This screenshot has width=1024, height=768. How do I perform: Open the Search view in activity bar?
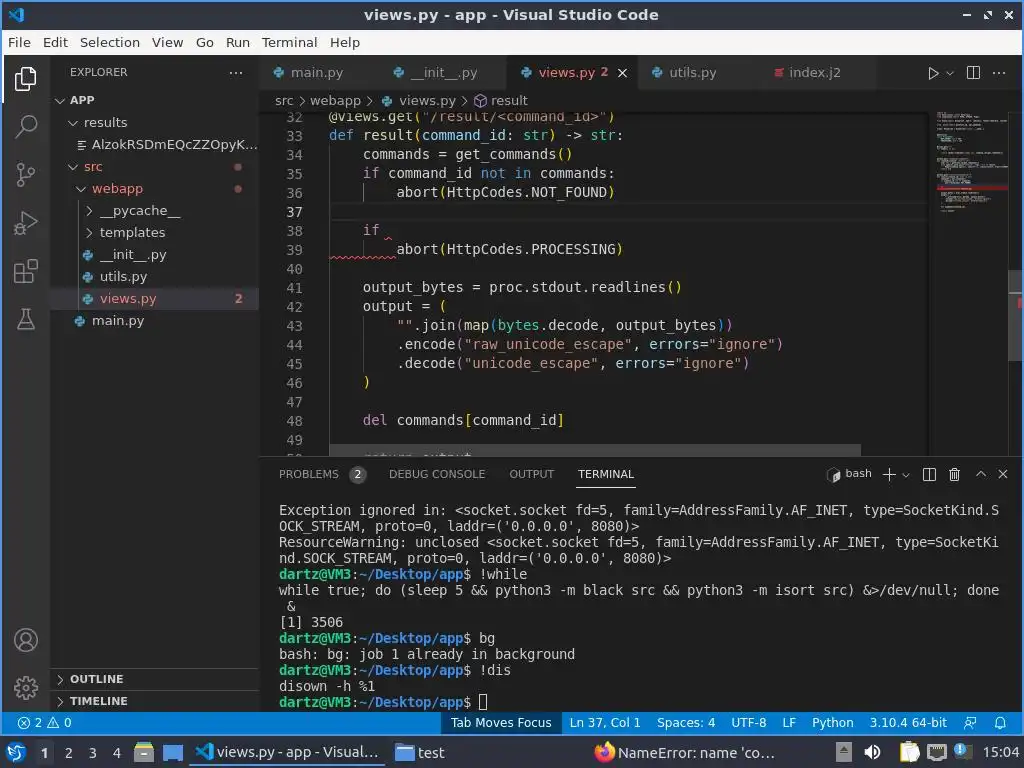tap(25, 127)
